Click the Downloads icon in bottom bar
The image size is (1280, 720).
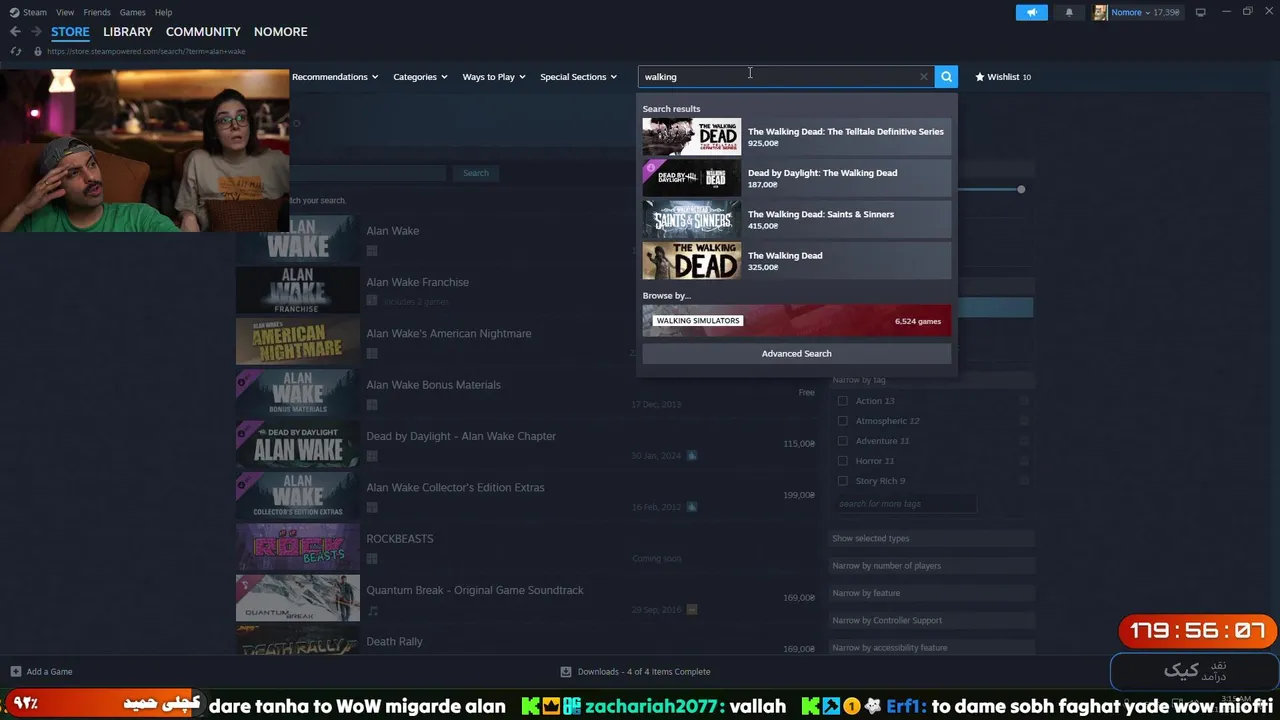click(x=566, y=672)
